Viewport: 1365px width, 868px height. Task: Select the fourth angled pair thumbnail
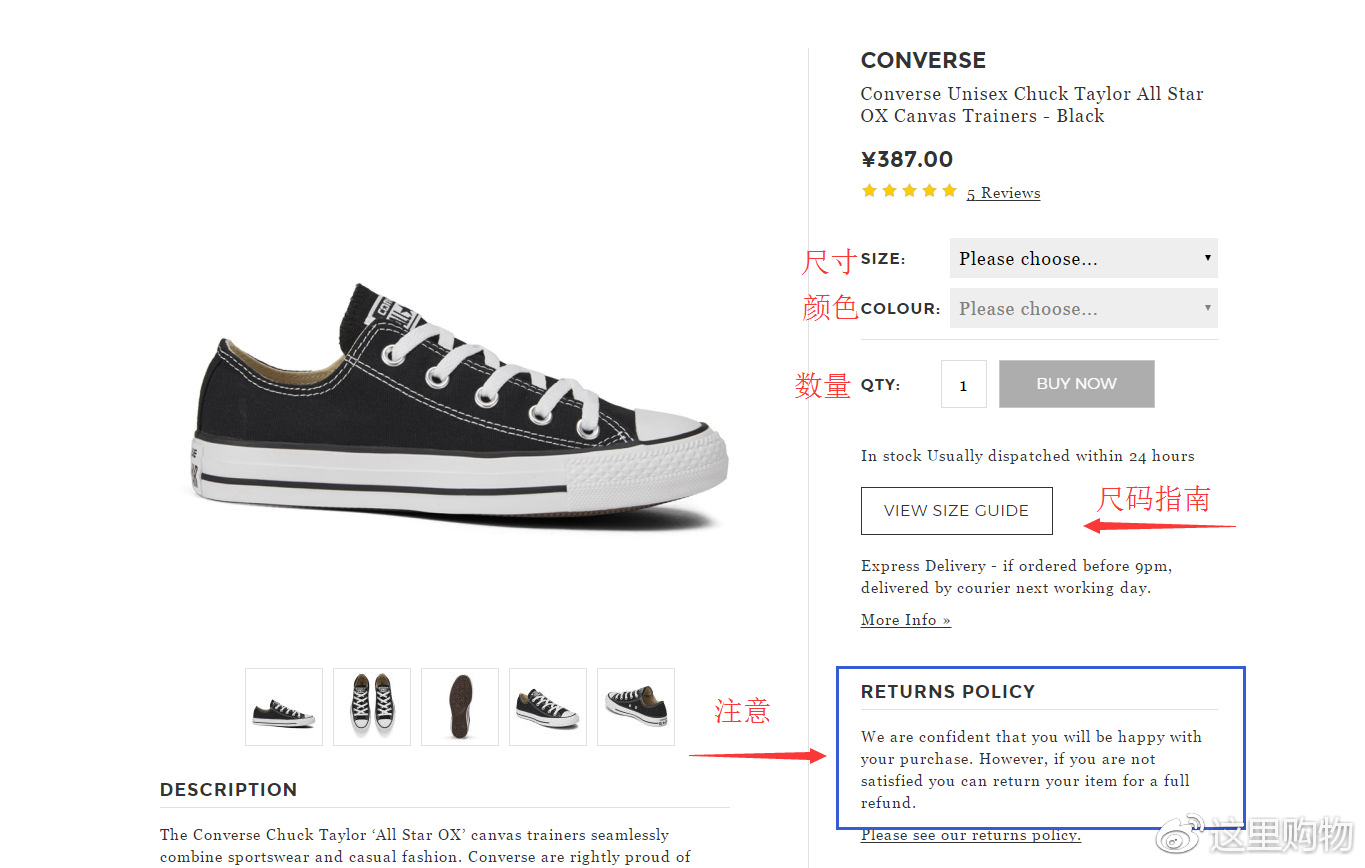[548, 707]
